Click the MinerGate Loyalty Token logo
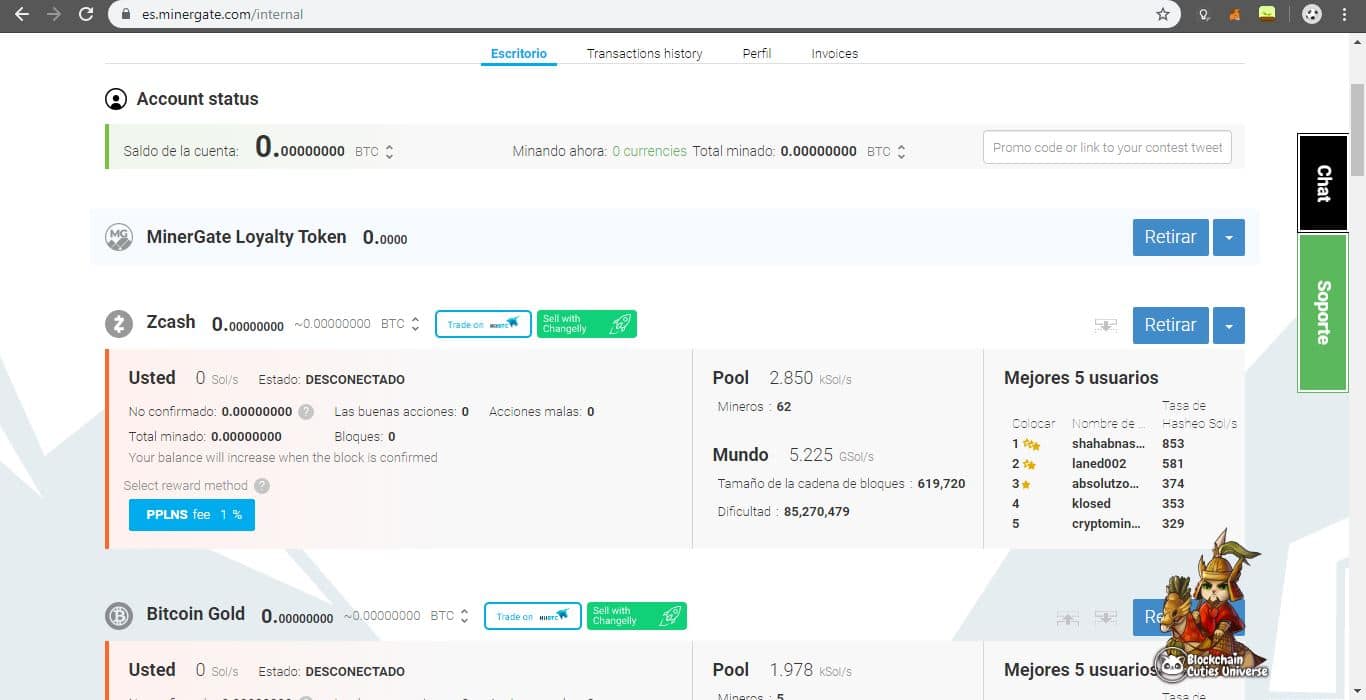The image size is (1366, 700). [x=119, y=237]
